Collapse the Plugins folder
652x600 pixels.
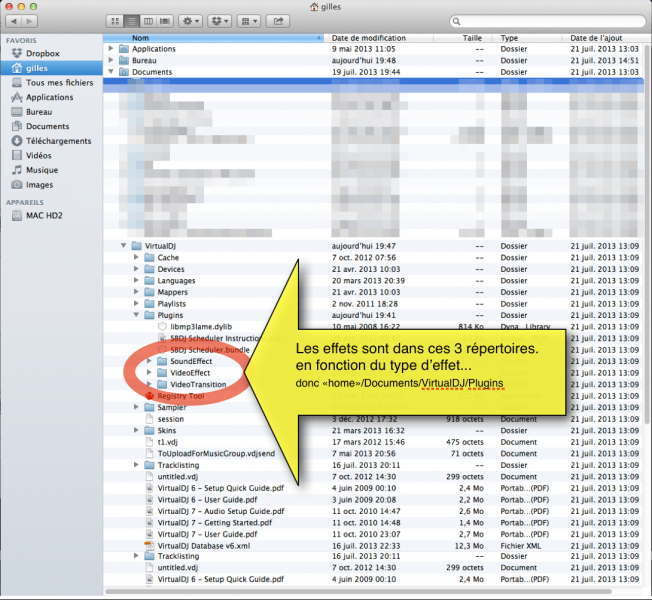tap(136, 315)
